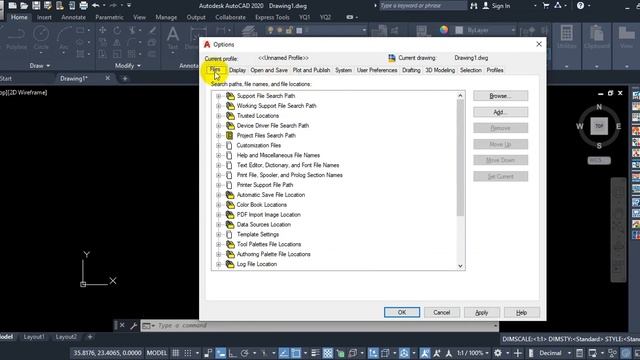Click the customization wrench icon in command line
The width and height of the screenshot is (640, 360).
point(133,325)
